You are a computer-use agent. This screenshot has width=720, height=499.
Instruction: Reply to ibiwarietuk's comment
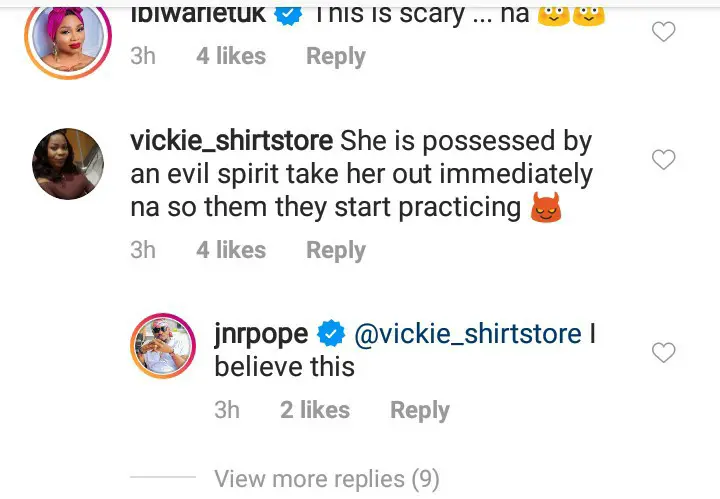[336, 56]
